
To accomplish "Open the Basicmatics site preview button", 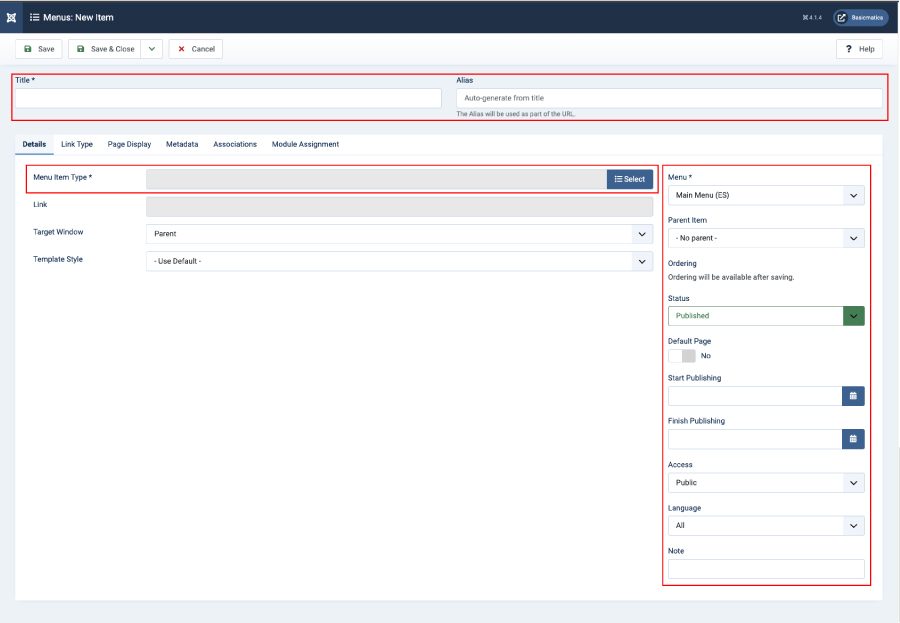I will click(x=860, y=18).
